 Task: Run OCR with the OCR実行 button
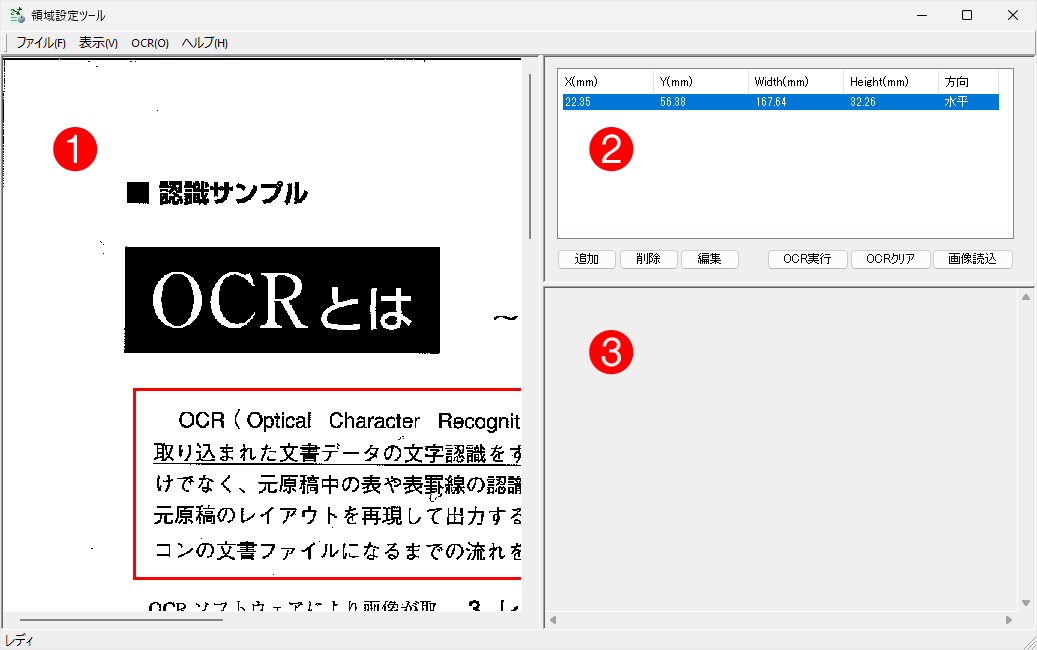[x=807, y=259]
